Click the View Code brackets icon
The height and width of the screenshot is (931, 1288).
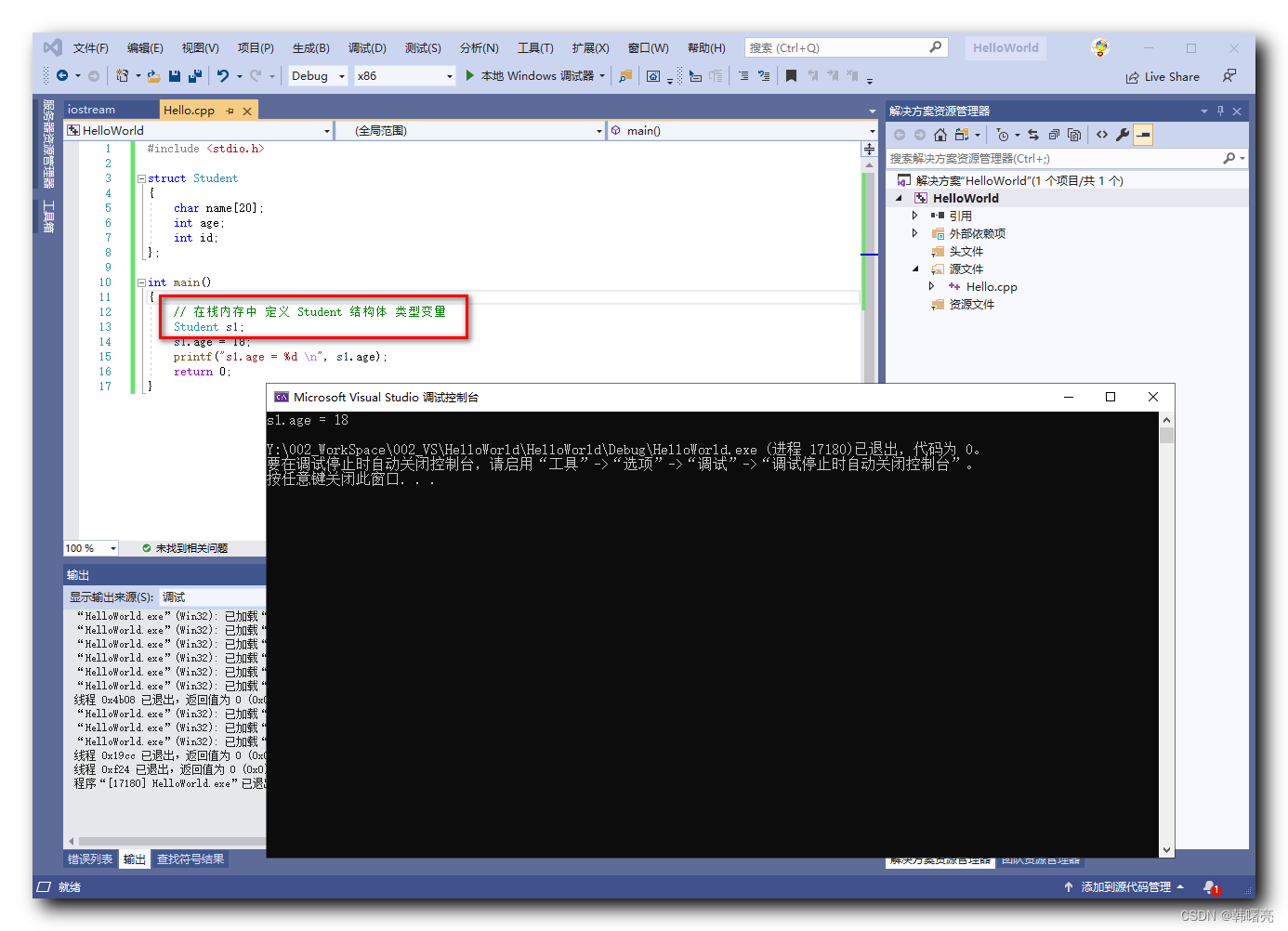click(x=1102, y=135)
